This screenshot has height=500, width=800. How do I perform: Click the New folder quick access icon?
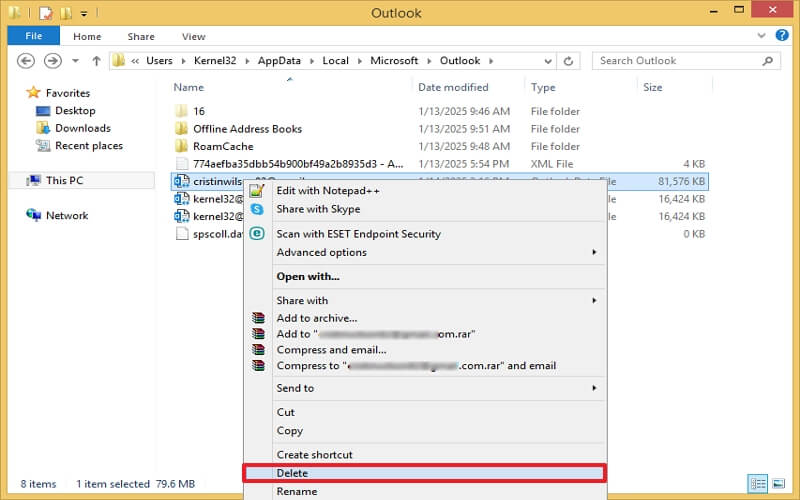(66, 13)
